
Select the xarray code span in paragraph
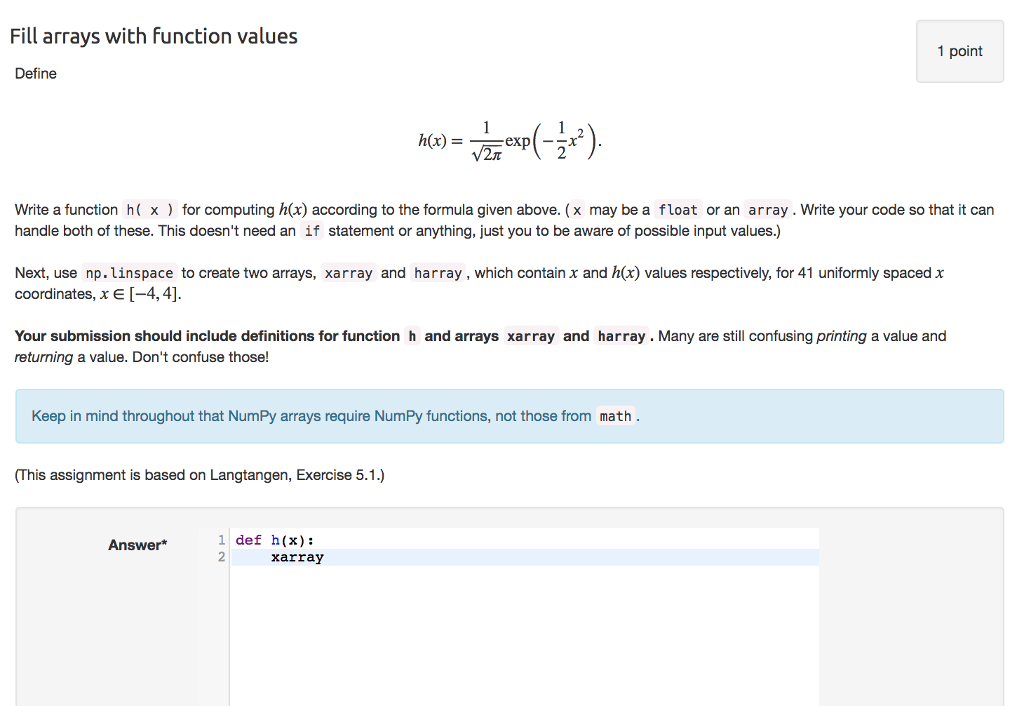click(x=348, y=272)
